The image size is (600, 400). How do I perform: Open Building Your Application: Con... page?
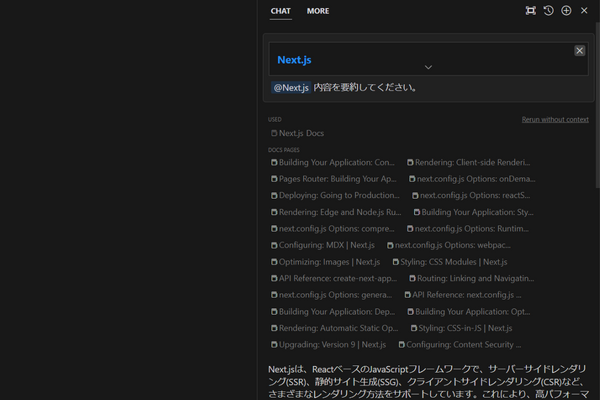(x=333, y=162)
